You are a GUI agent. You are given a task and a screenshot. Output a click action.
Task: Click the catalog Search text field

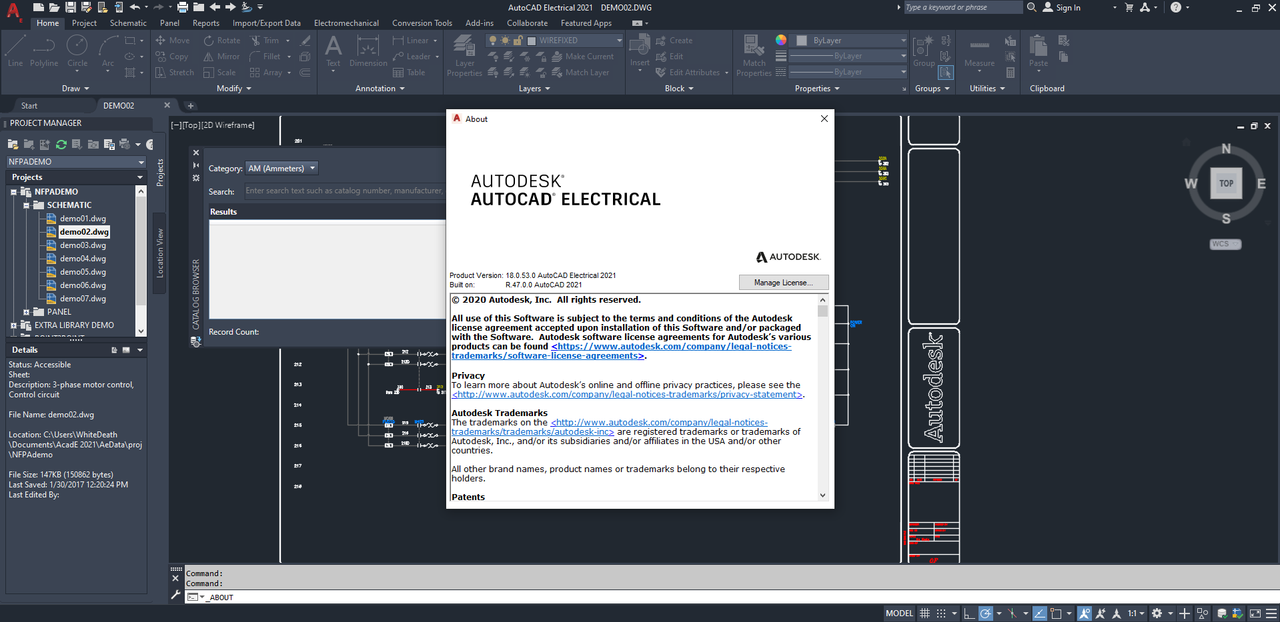point(343,190)
